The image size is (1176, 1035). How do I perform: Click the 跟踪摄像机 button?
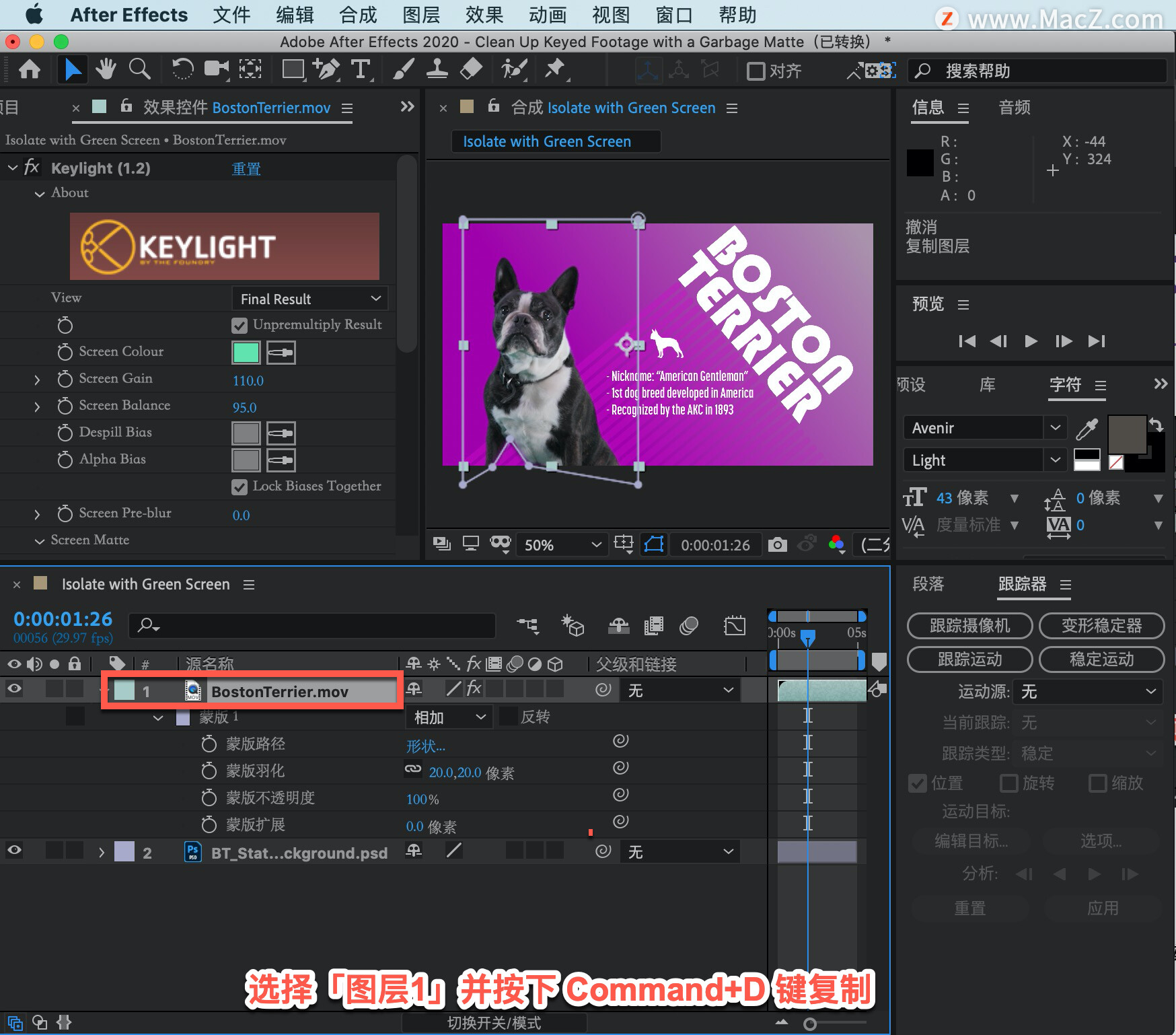969,626
